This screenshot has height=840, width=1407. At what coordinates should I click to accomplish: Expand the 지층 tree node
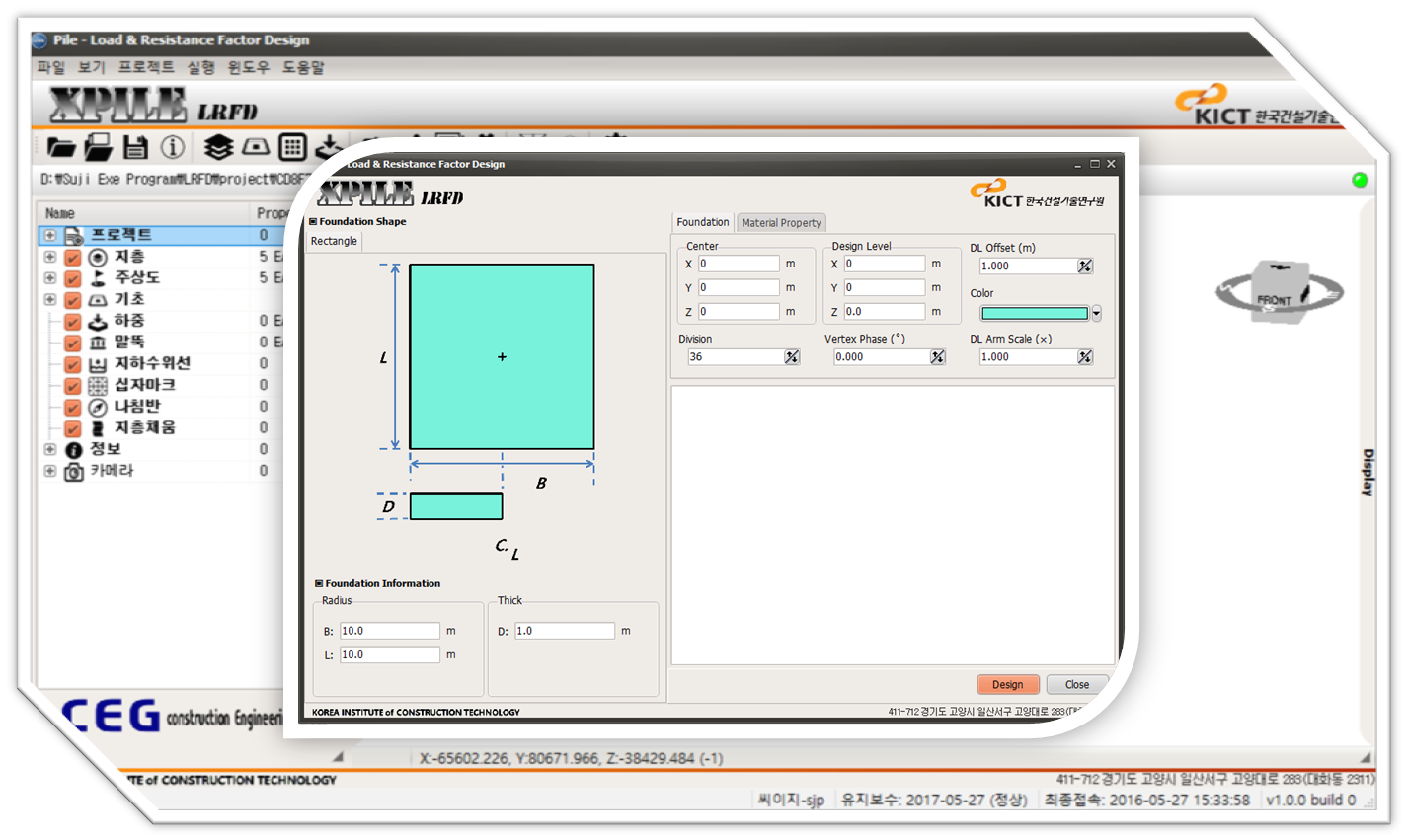tap(50, 257)
